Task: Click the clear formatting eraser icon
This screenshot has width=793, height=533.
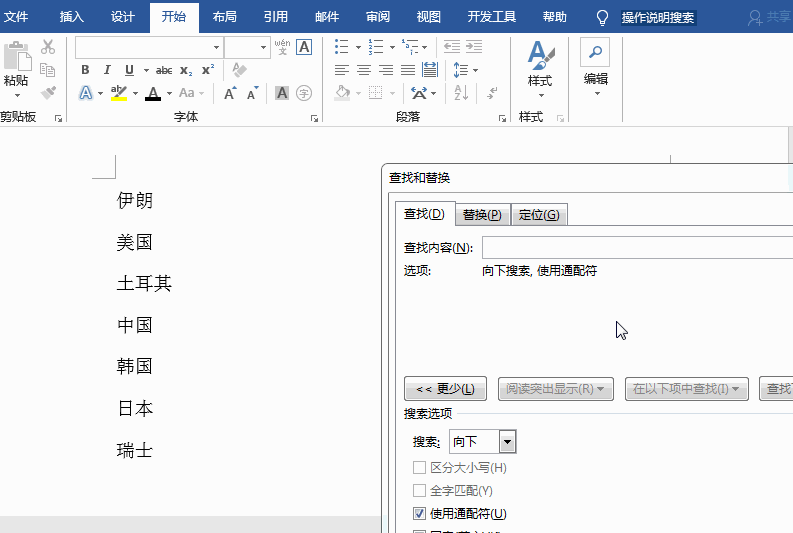Action: pos(238,70)
